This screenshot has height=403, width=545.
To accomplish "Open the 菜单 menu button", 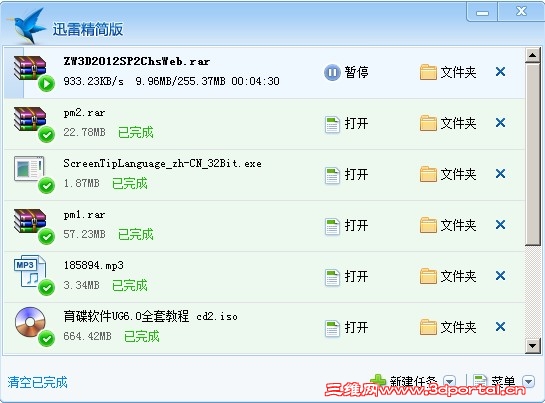I will coord(494,381).
